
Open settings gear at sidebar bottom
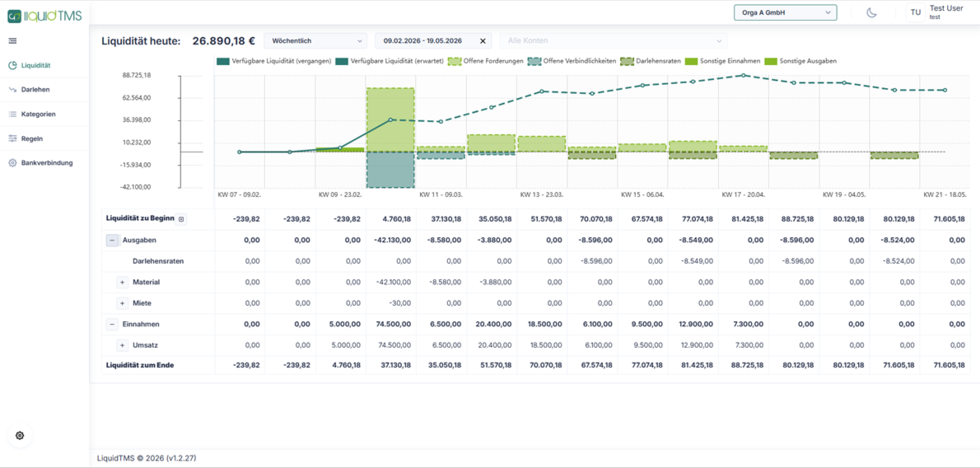pos(19,436)
